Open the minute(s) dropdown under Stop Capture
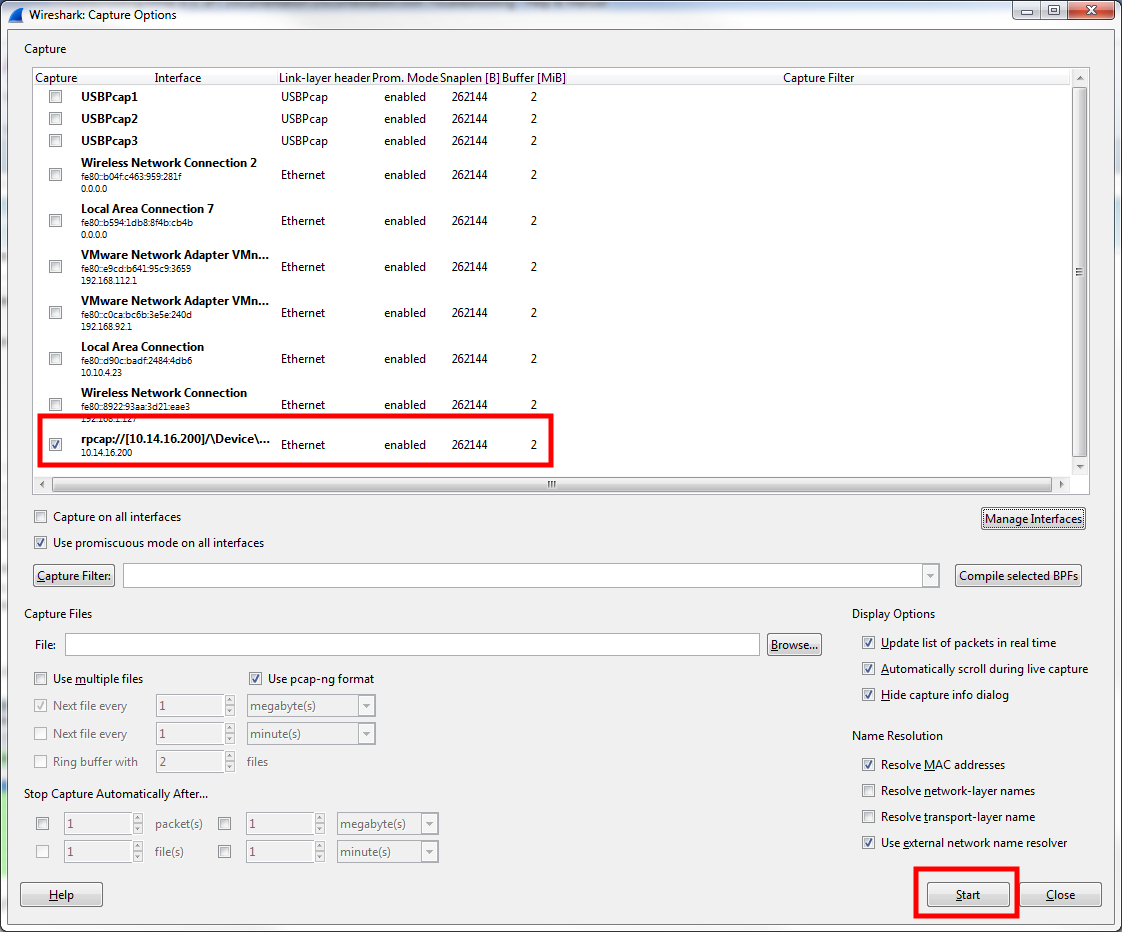Screen dimensions: 1122x932 [x=429, y=852]
